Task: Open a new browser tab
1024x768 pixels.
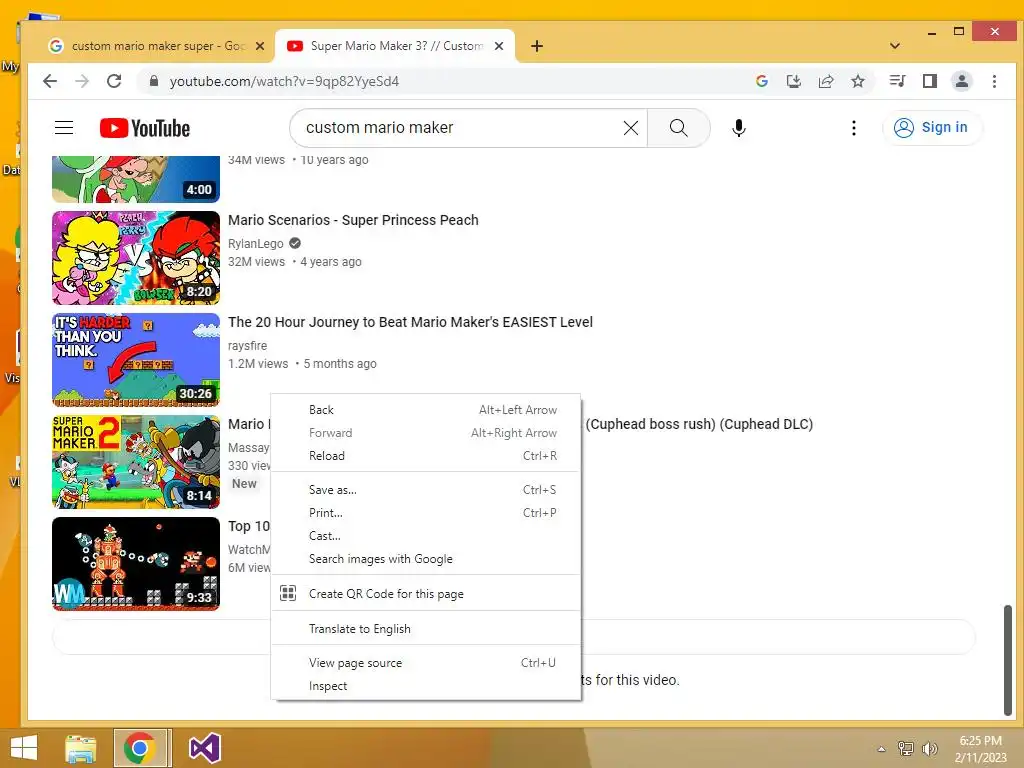Action: click(x=536, y=46)
